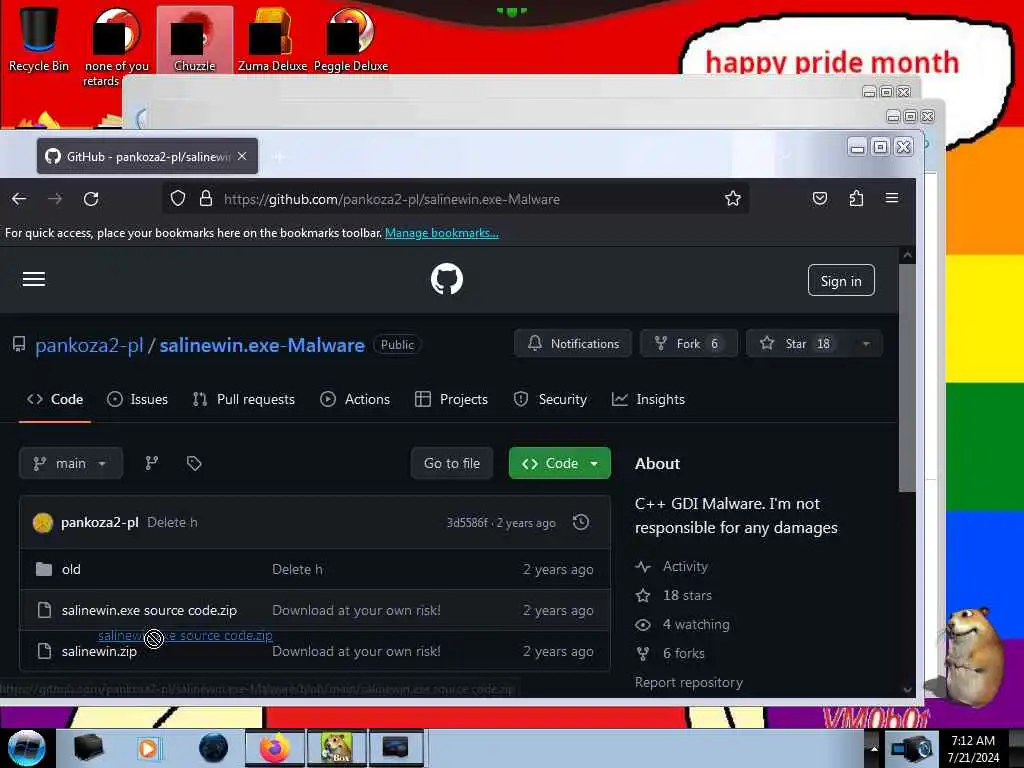The image size is (1024, 768).
Task: Open pankoza2-pl owner link in heading
Action: click(x=89, y=345)
